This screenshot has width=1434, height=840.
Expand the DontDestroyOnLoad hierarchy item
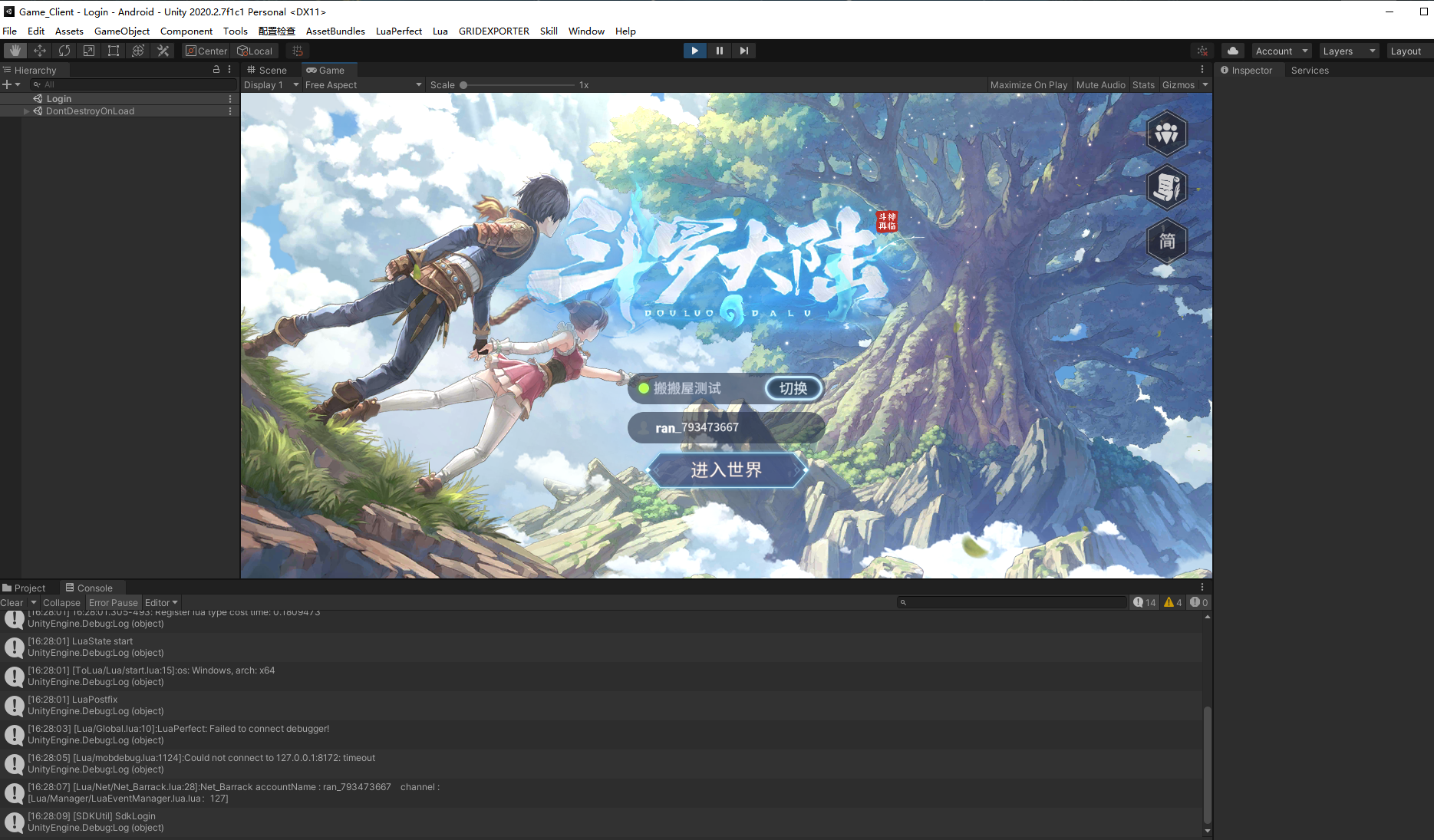click(27, 111)
